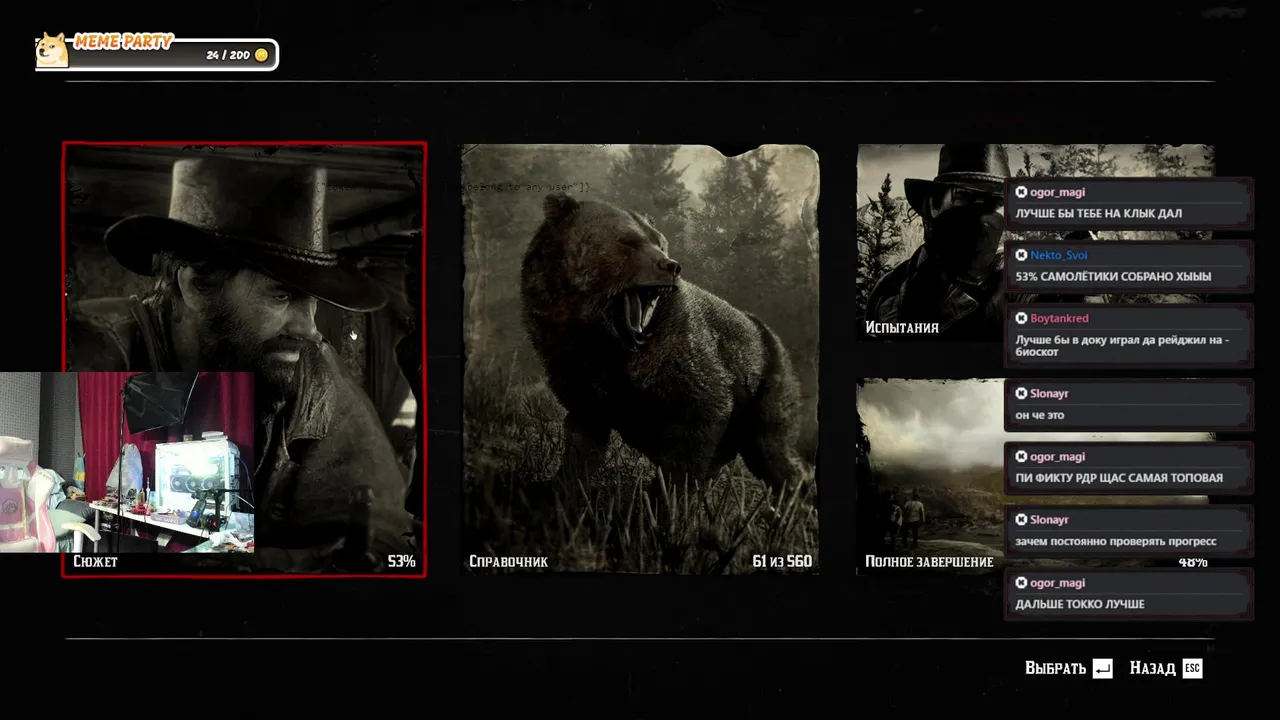Open the Справочник compendium bear card

click(x=640, y=359)
